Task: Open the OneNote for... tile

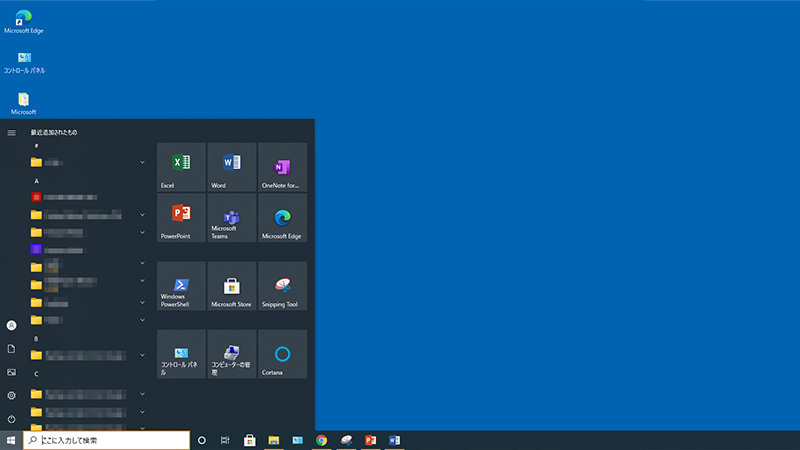Action: point(282,167)
